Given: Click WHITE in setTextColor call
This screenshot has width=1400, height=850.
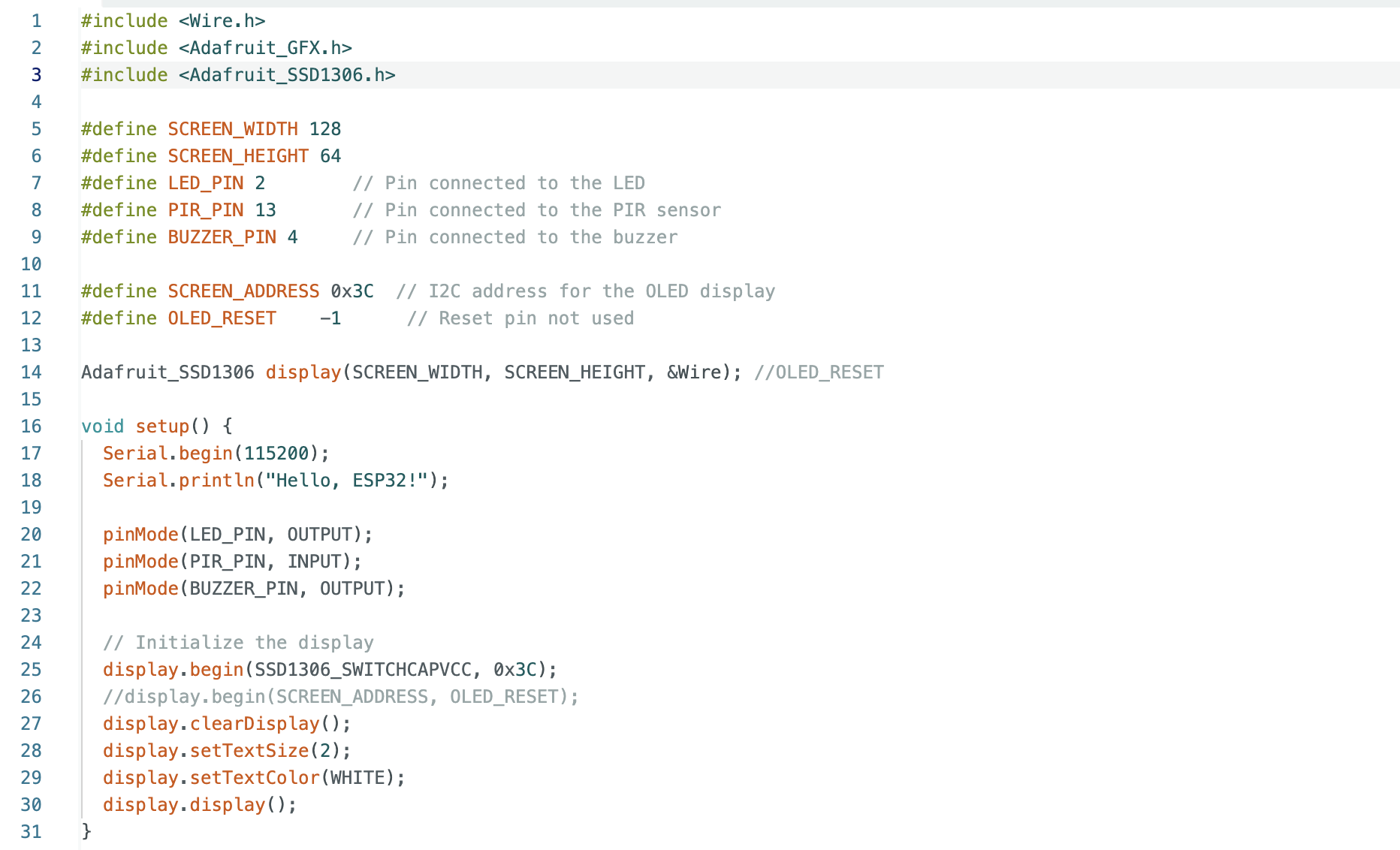Looking at the screenshot, I should click(x=358, y=778).
